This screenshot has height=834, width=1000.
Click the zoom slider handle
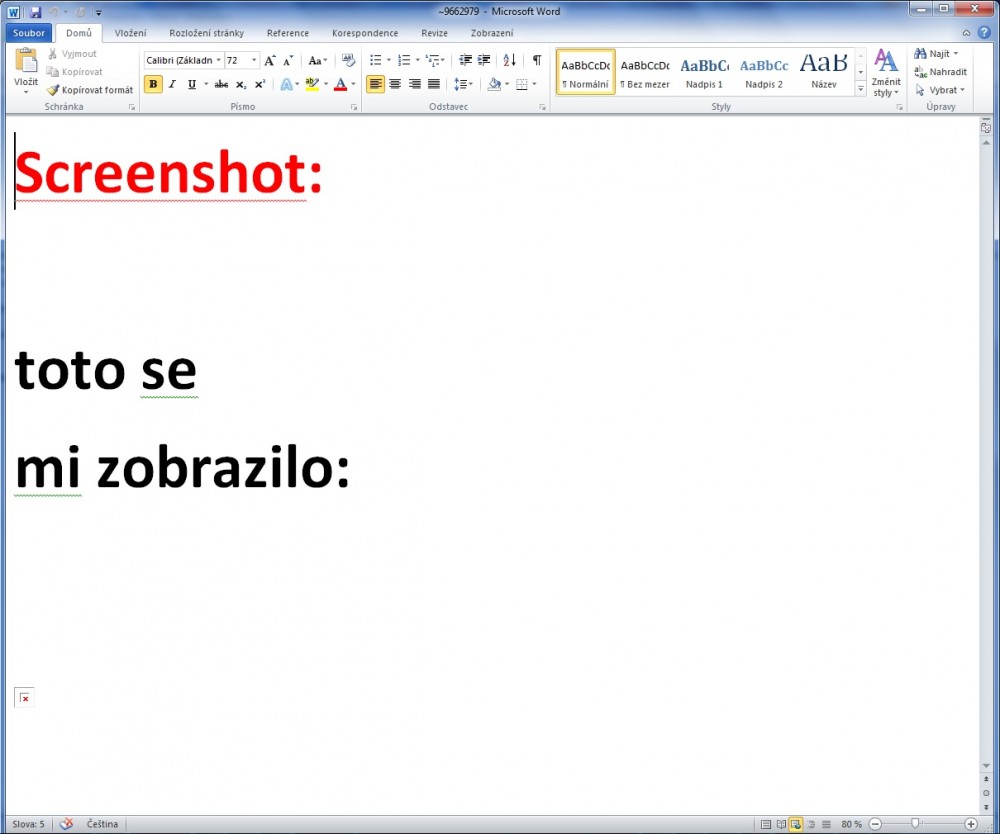pyautogui.click(x=915, y=824)
